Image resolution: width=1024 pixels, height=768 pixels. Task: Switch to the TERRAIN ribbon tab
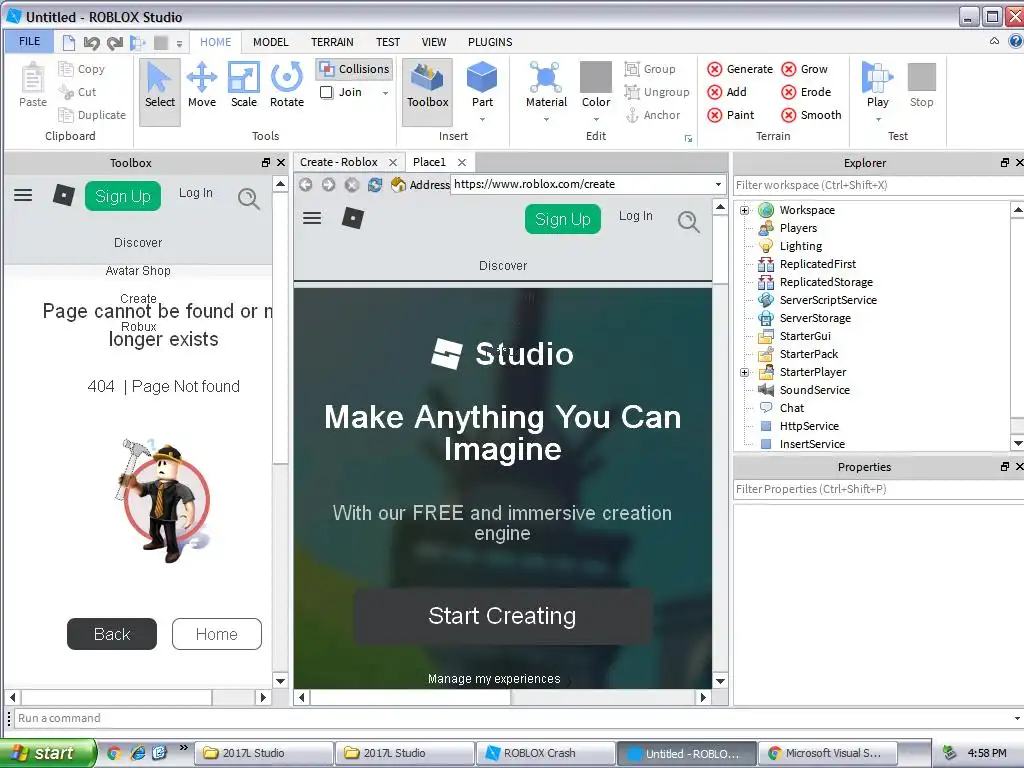coord(332,42)
